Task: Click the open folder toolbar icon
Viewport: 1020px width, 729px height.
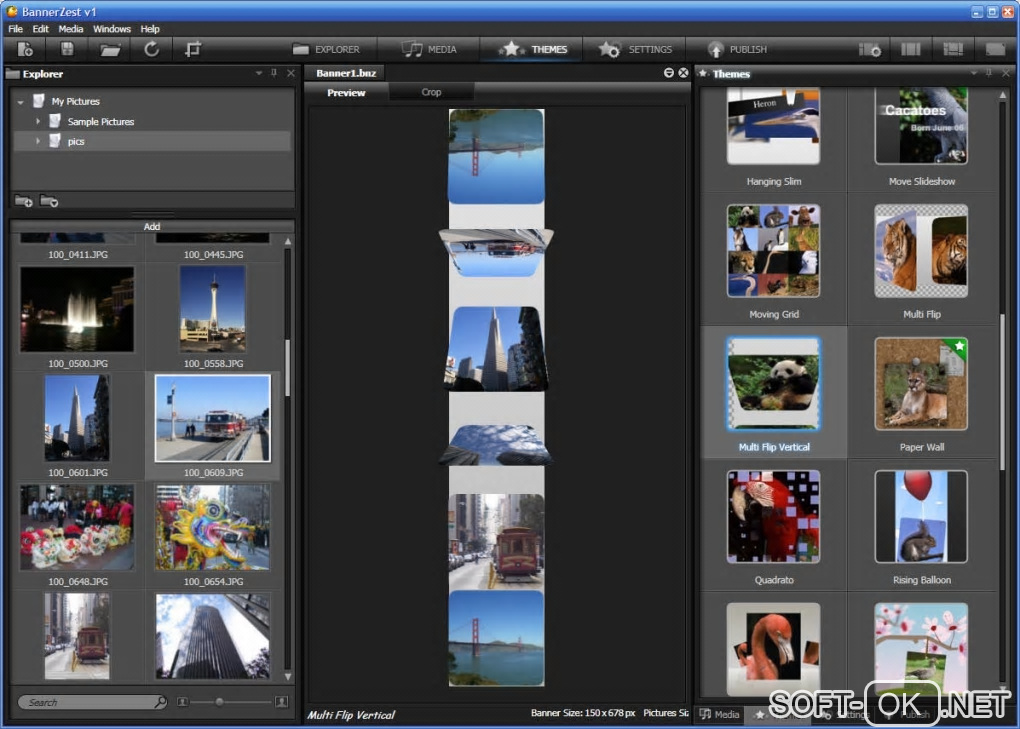Action: [110, 49]
